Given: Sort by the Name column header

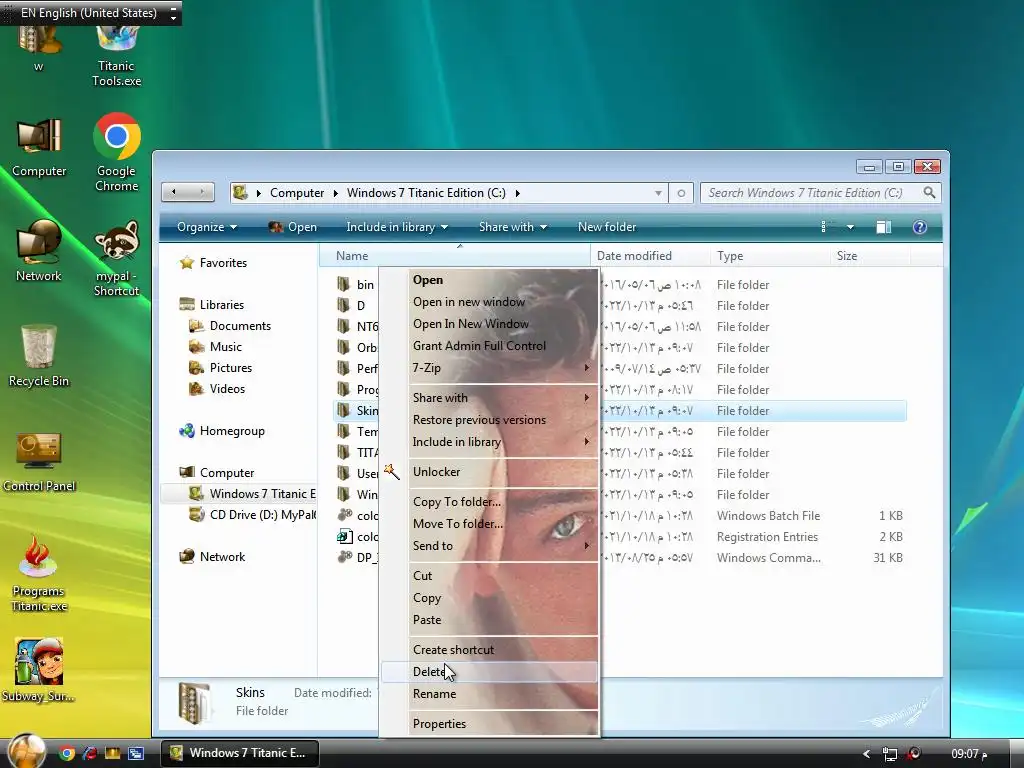Looking at the screenshot, I should point(455,255).
